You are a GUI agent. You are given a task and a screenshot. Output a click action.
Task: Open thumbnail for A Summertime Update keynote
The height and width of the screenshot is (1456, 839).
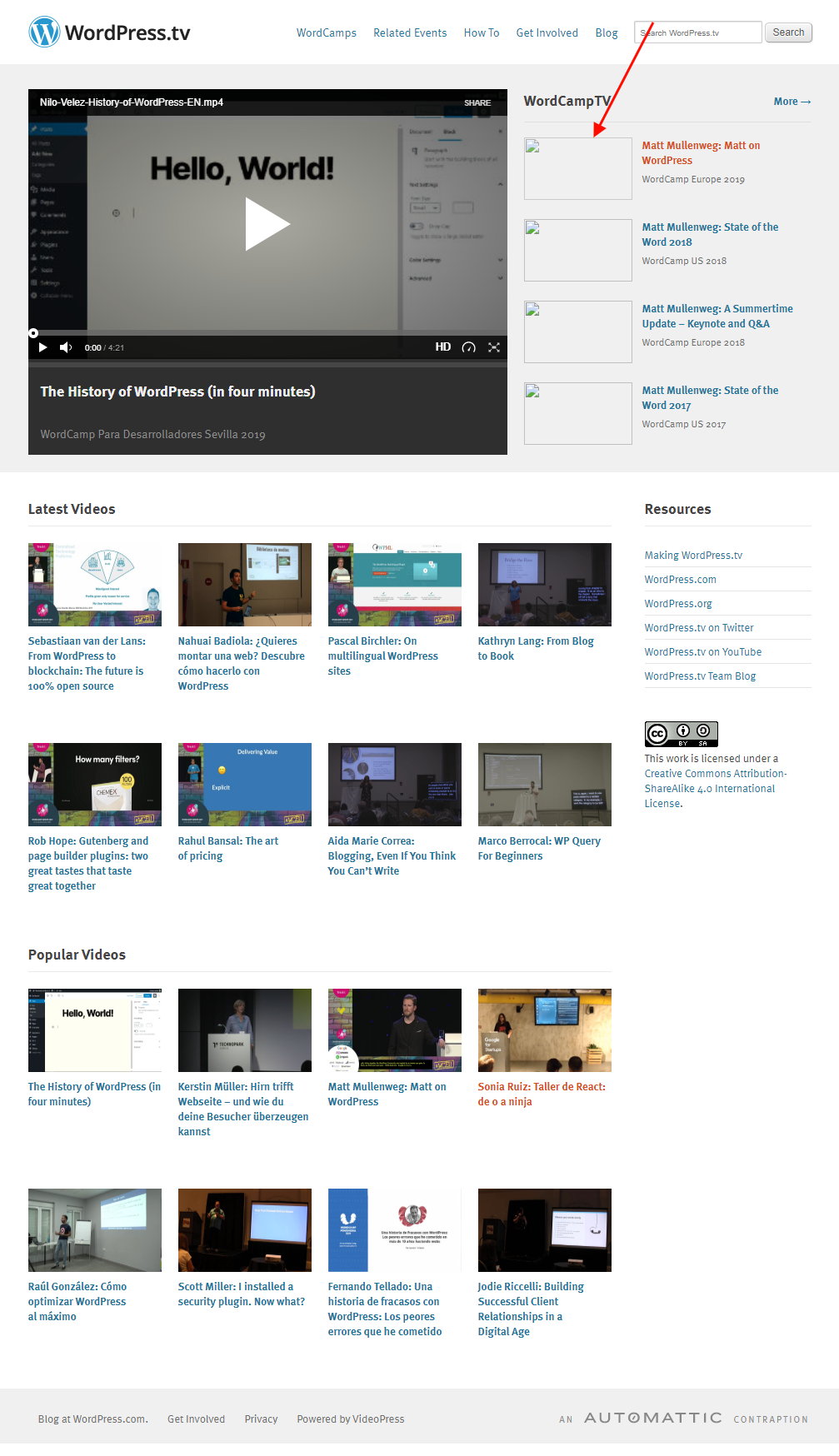578,332
